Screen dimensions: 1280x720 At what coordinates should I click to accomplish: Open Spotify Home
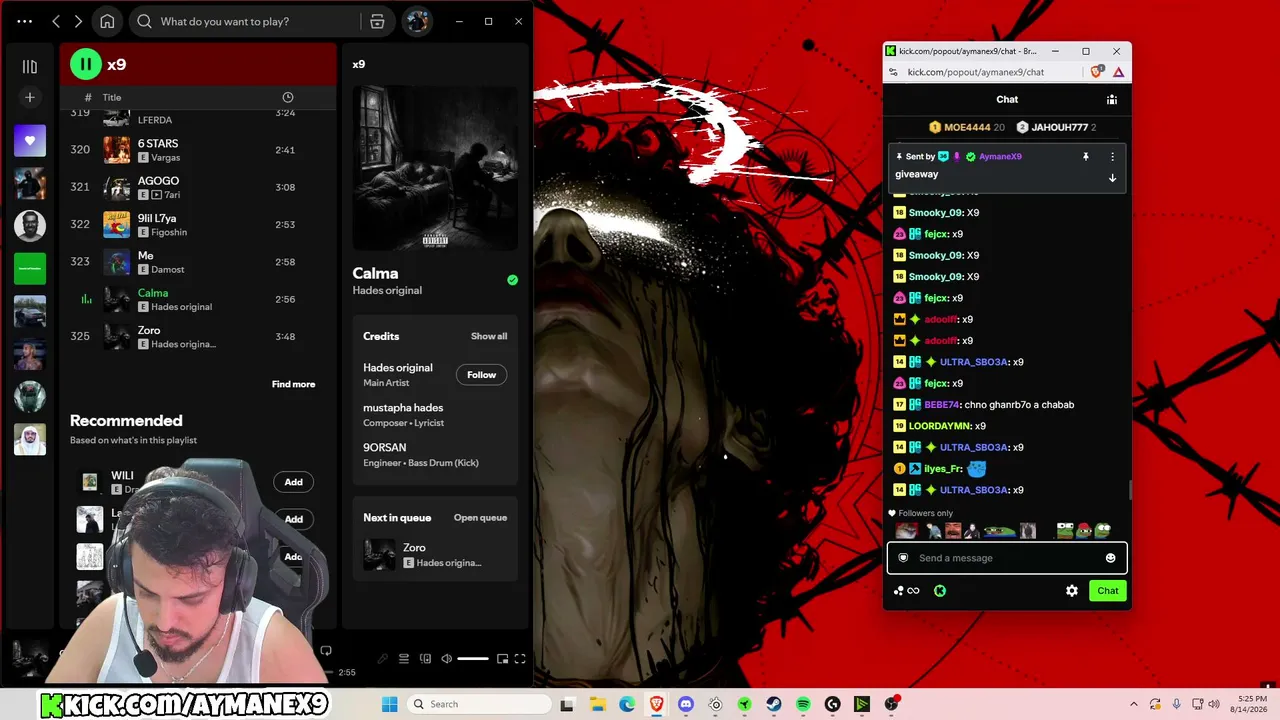pos(107,21)
